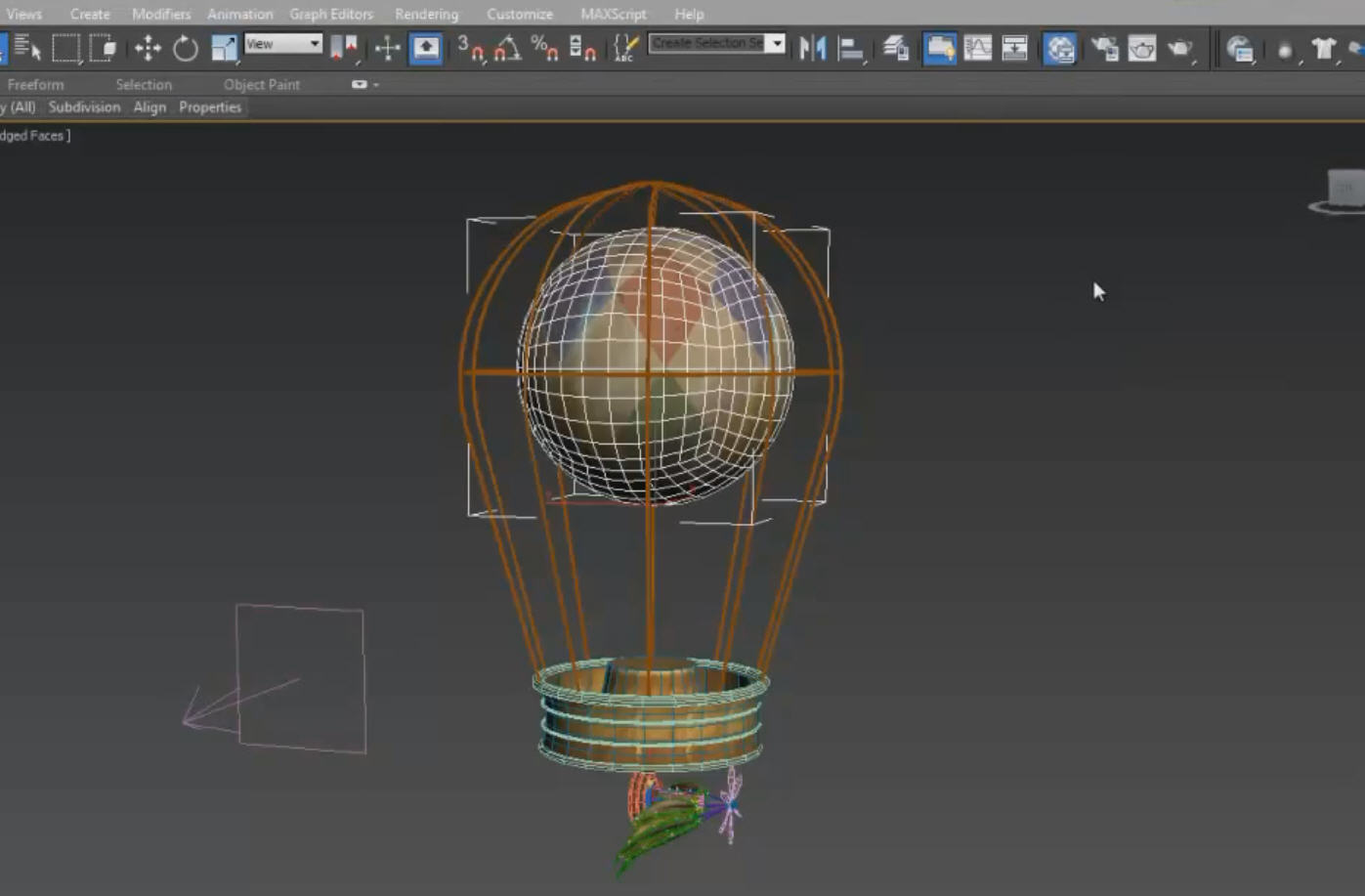Activate the Select and Move tool
Screen dimensions: 1365x896
coord(148,47)
